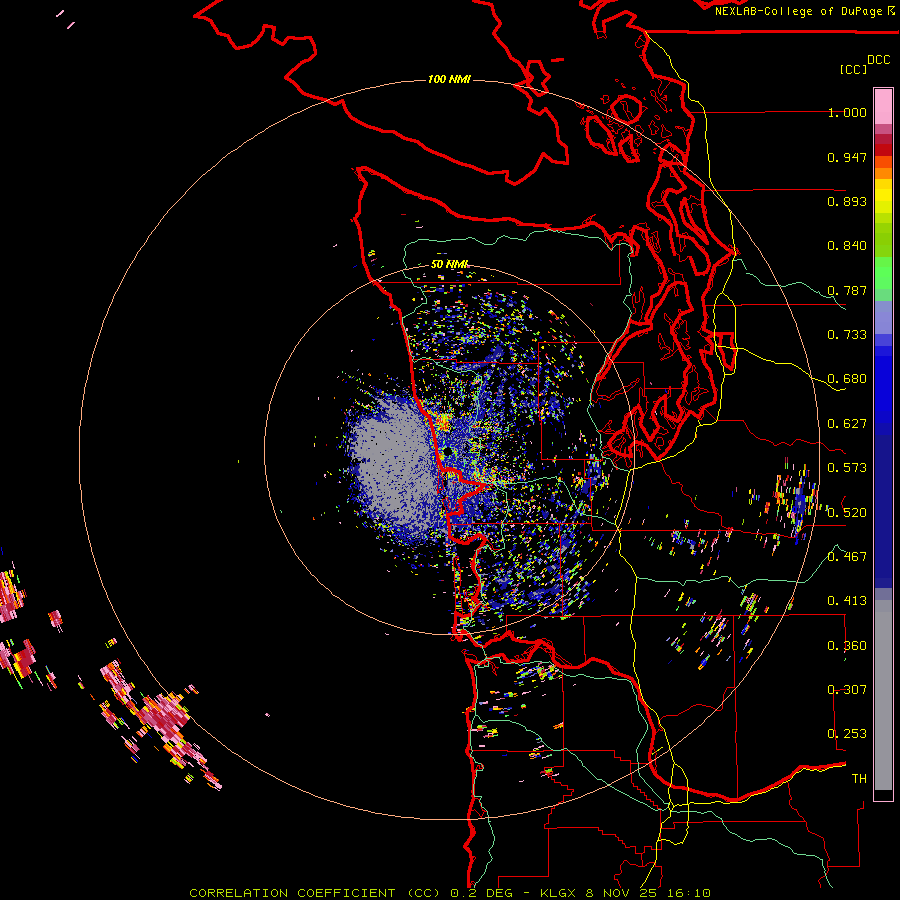Select the 0.520 legend value
Image resolution: width=900 pixels, height=900 pixels.
pos(847,512)
